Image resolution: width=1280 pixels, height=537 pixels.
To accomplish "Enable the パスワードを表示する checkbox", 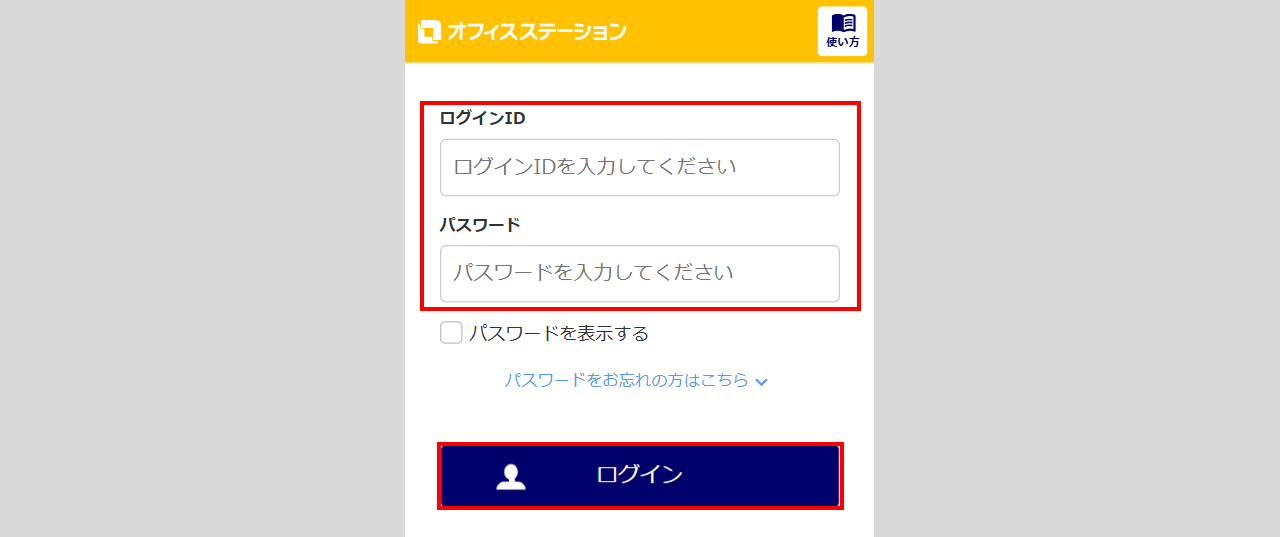I will pyautogui.click(x=451, y=333).
